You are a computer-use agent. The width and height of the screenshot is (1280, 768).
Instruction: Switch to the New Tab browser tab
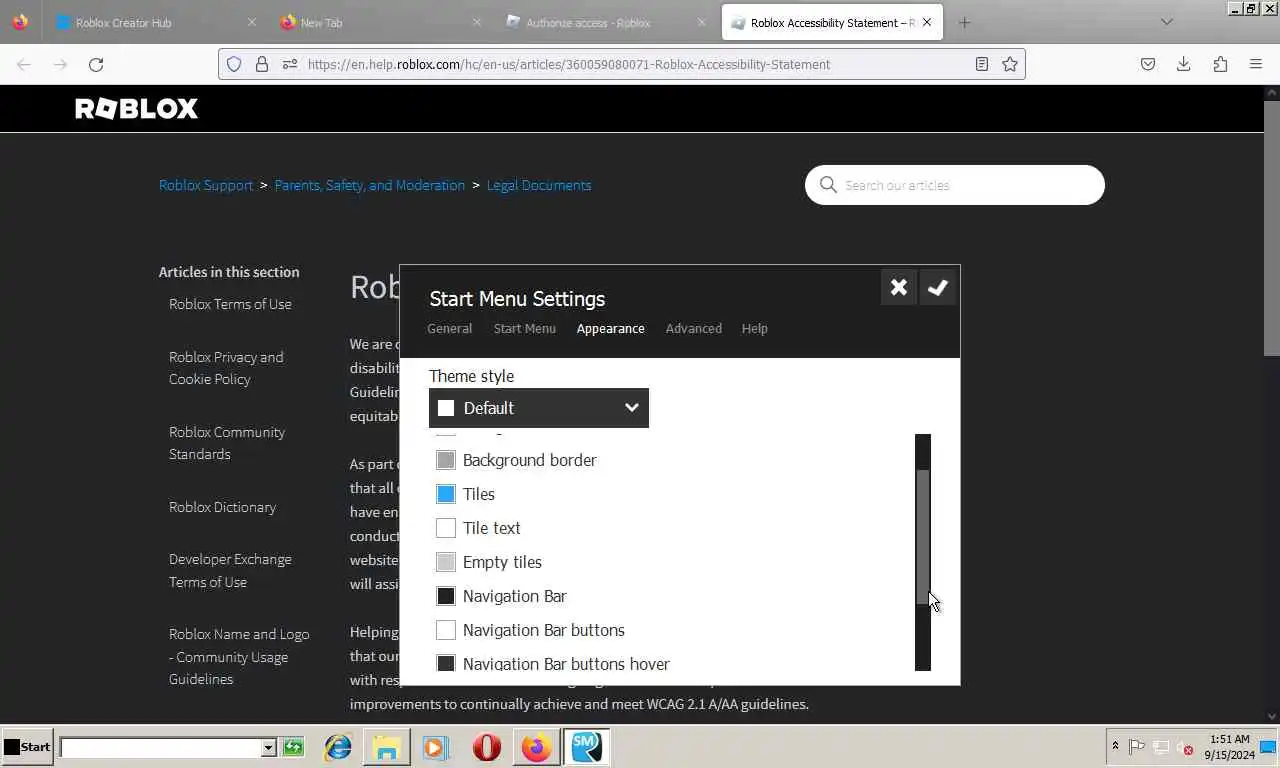click(x=380, y=22)
